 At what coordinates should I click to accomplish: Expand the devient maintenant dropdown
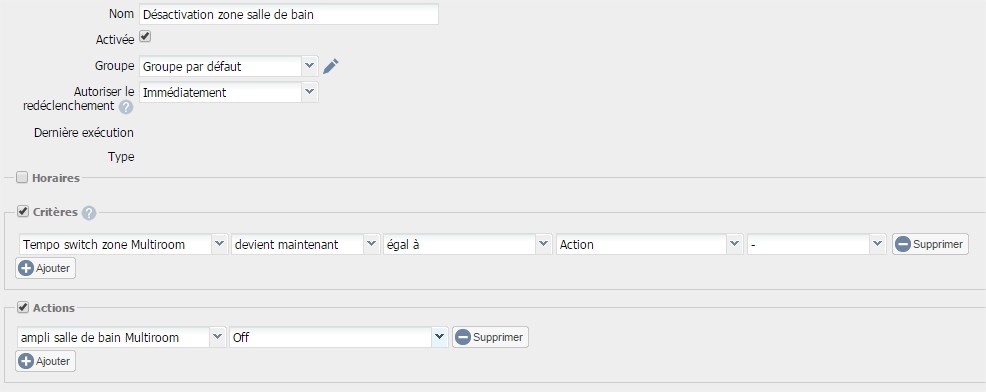[x=305, y=245]
